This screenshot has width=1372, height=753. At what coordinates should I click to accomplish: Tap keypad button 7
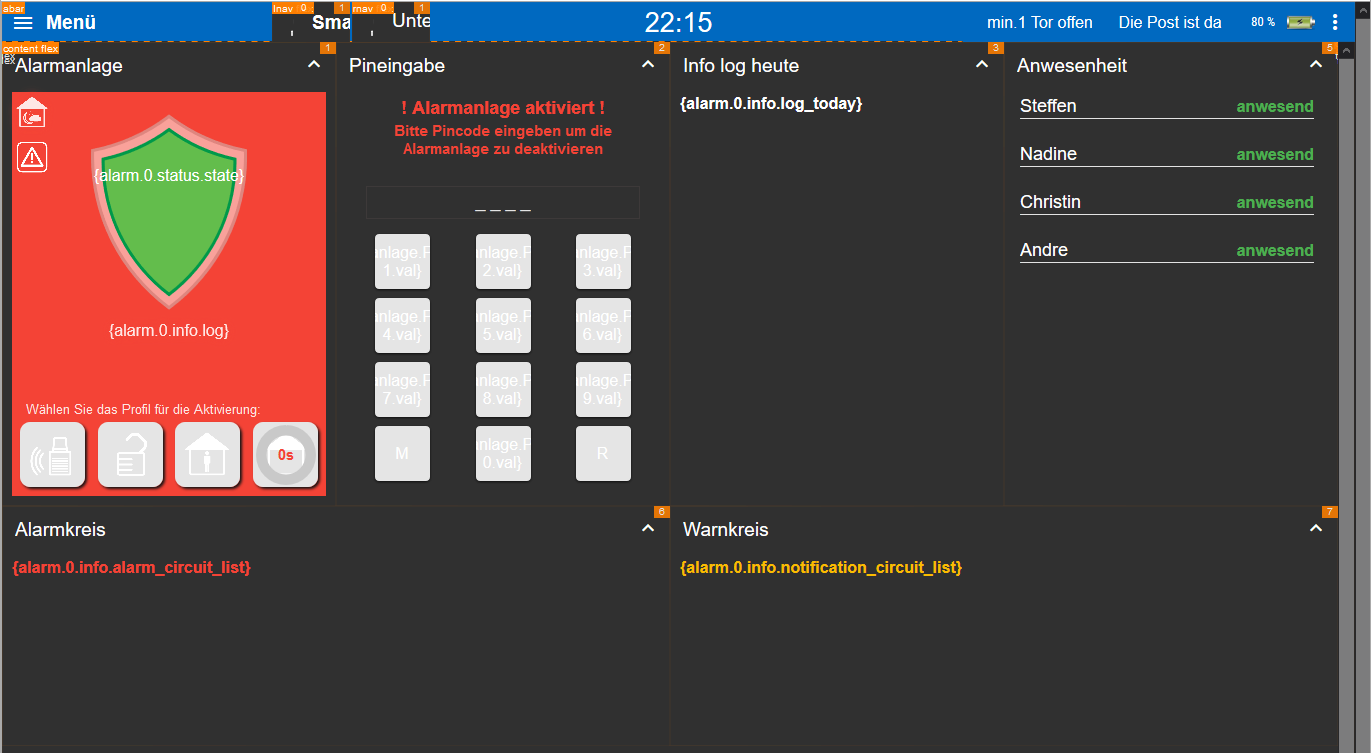click(402, 390)
